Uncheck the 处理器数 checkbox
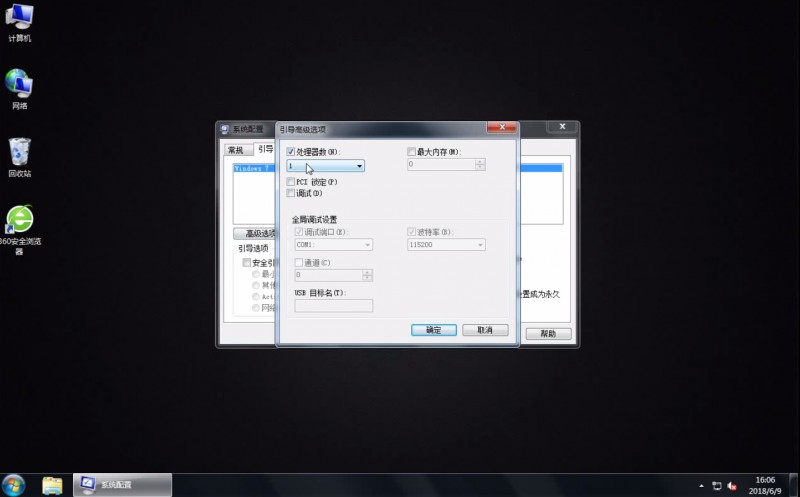The width and height of the screenshot is (800, 497). [x=291, y=152]
